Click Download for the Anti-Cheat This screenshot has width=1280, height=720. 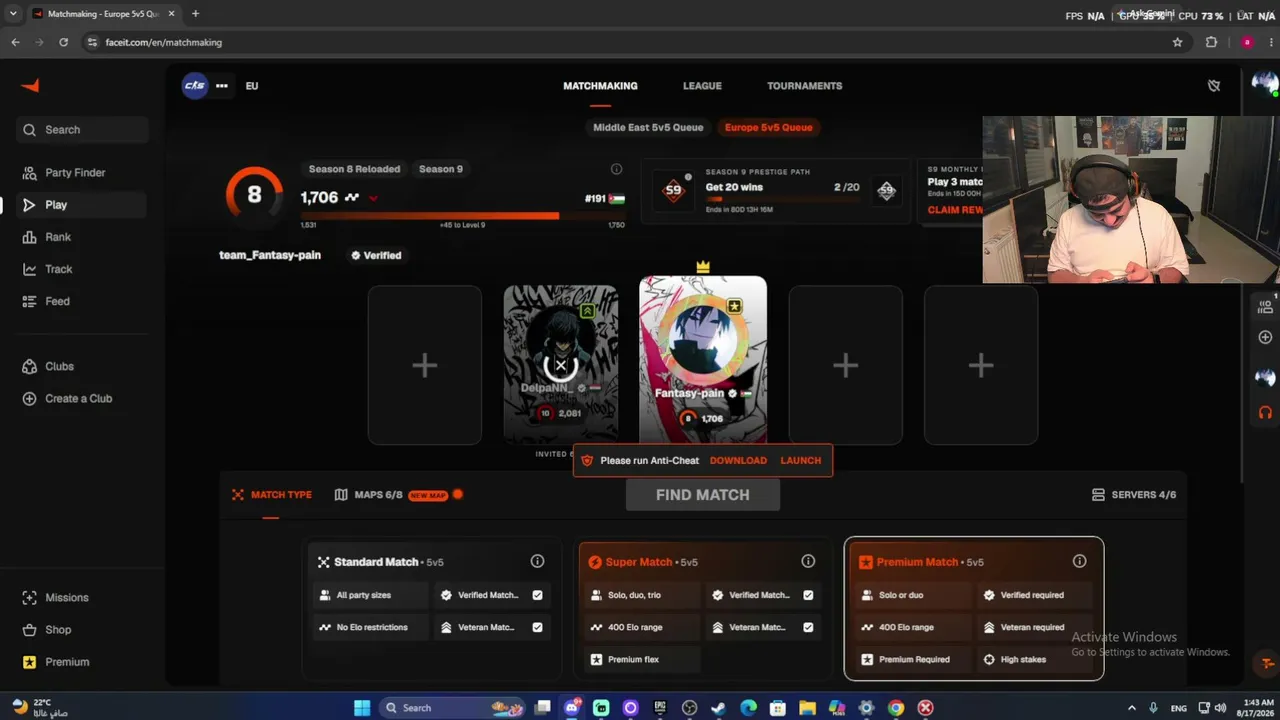738,461
